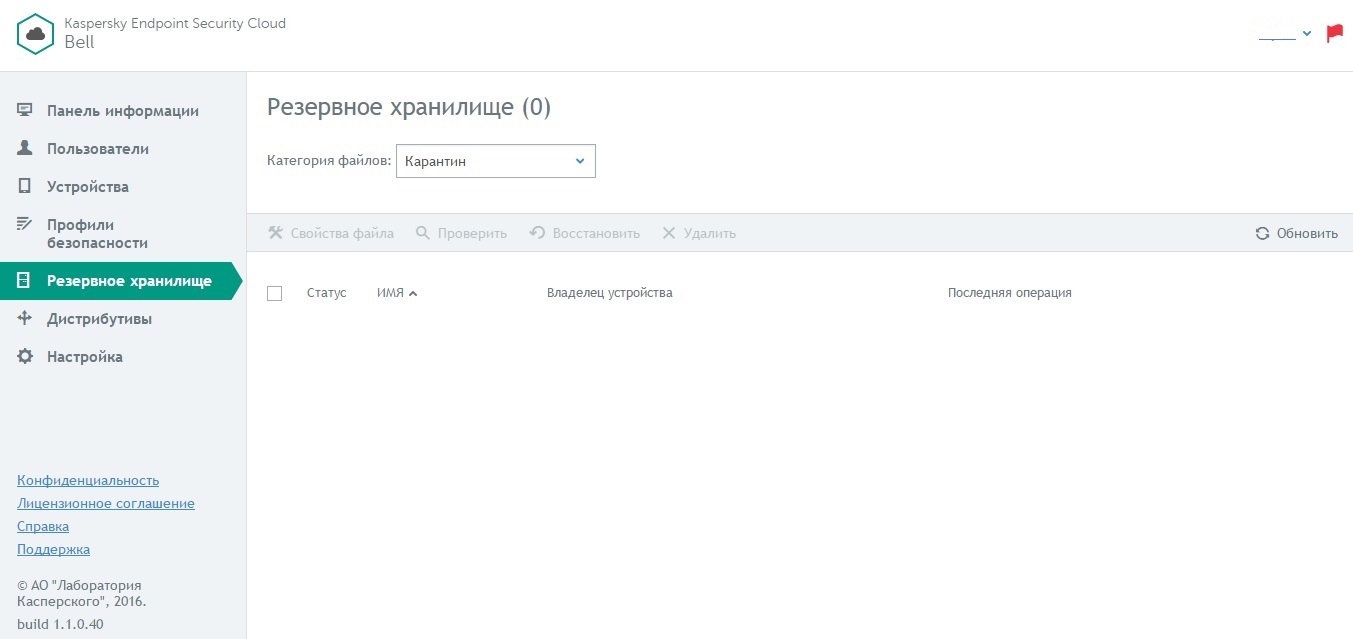Open the Устройства section

[x=88, y=187]
